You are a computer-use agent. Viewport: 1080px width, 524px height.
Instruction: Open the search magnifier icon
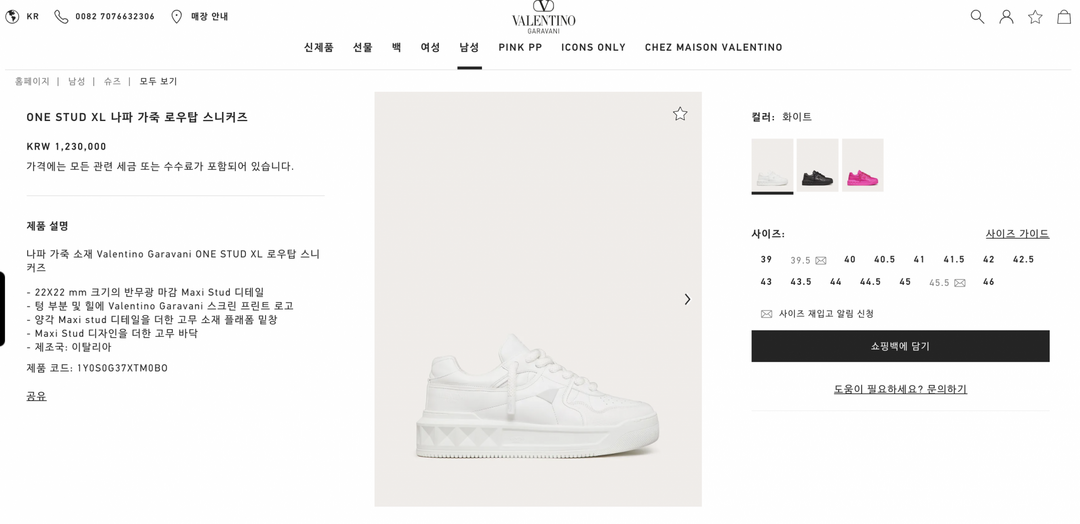coord(977,17)
